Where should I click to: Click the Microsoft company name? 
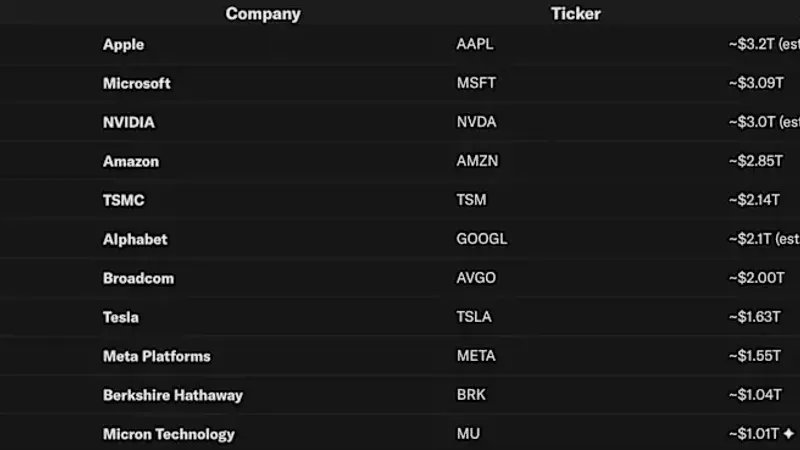click(x=137, y=83)
